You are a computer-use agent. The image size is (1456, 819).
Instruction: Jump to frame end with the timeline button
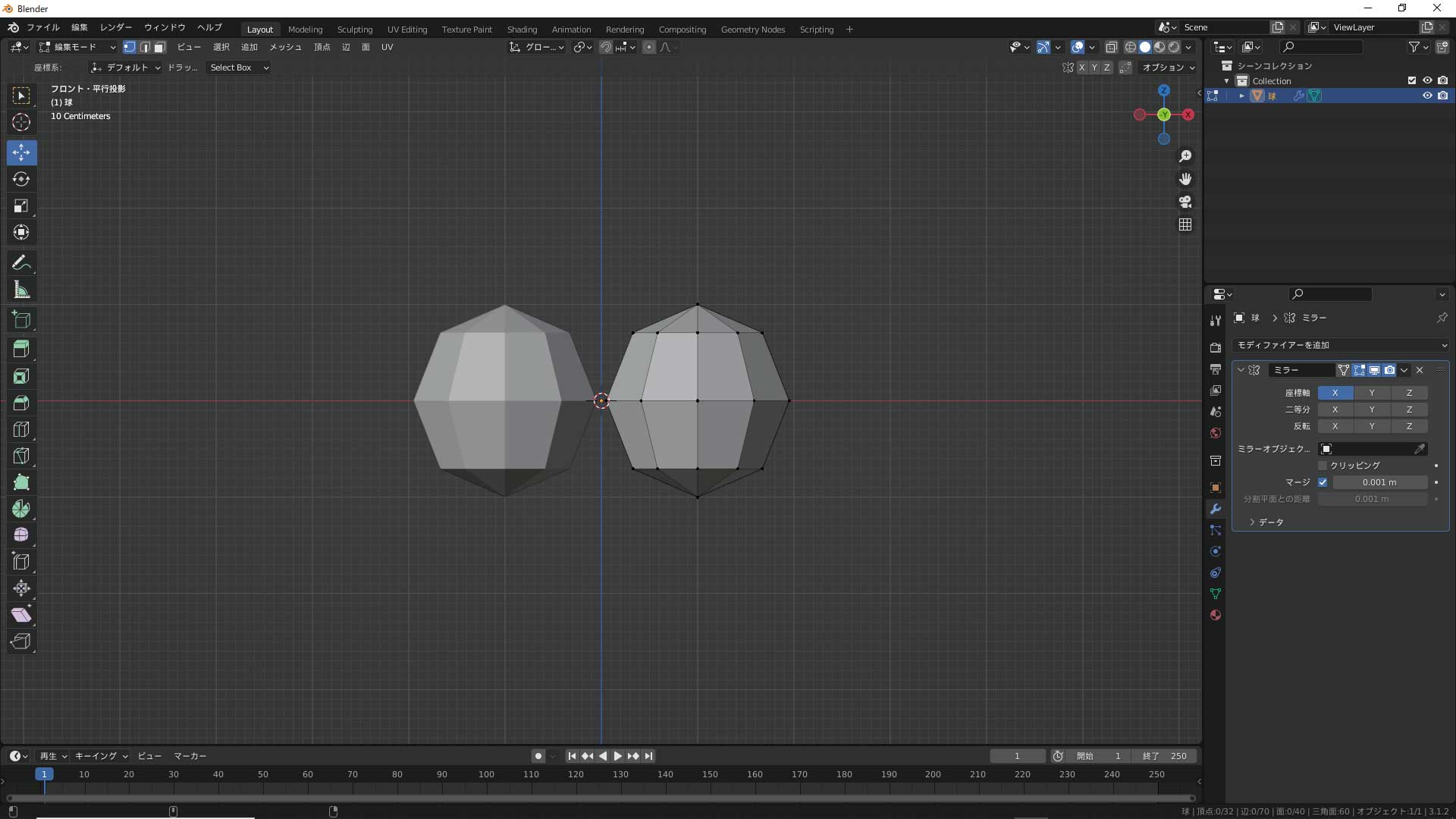649,756
